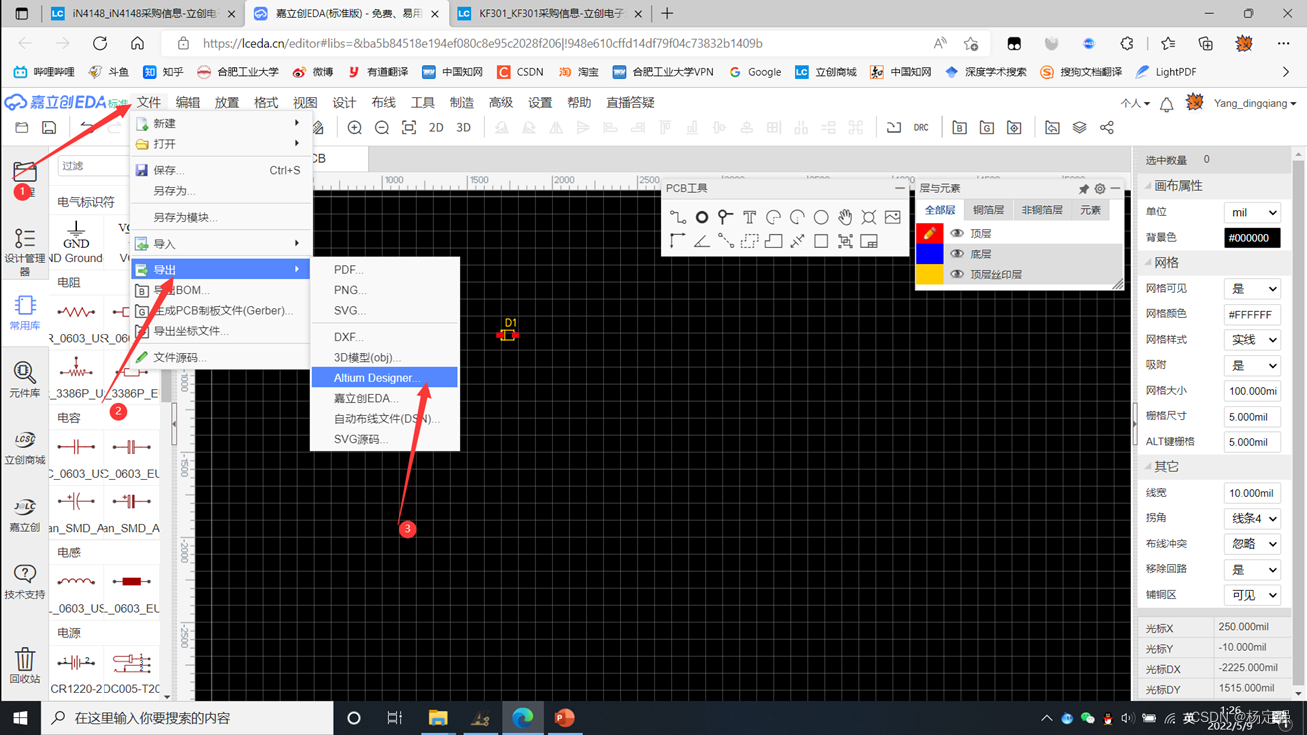
Task: Select the Pad tool in PCB工具
Action: tap(702, 217)
